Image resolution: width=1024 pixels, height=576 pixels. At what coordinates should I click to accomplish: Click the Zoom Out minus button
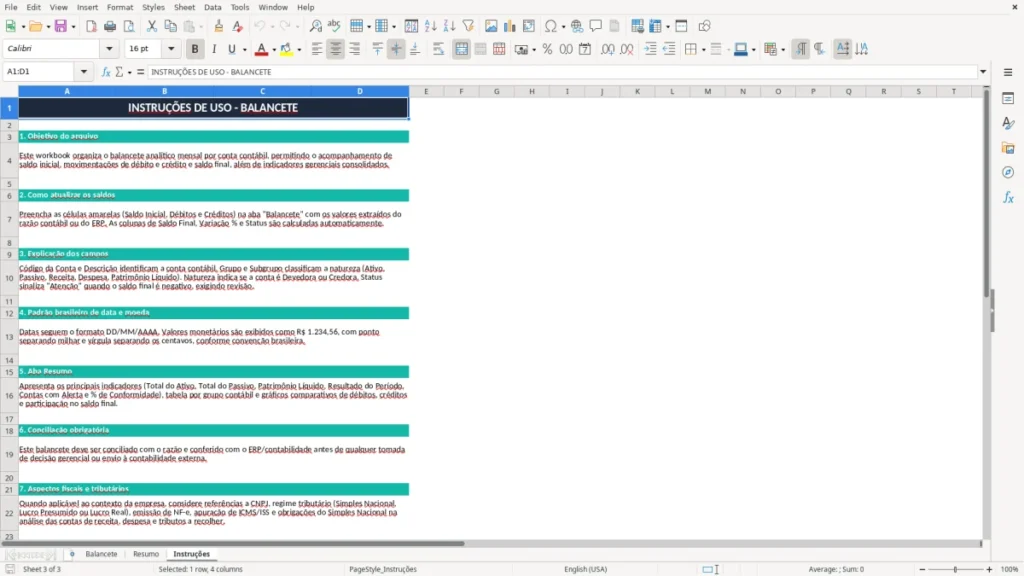(922, 569)
